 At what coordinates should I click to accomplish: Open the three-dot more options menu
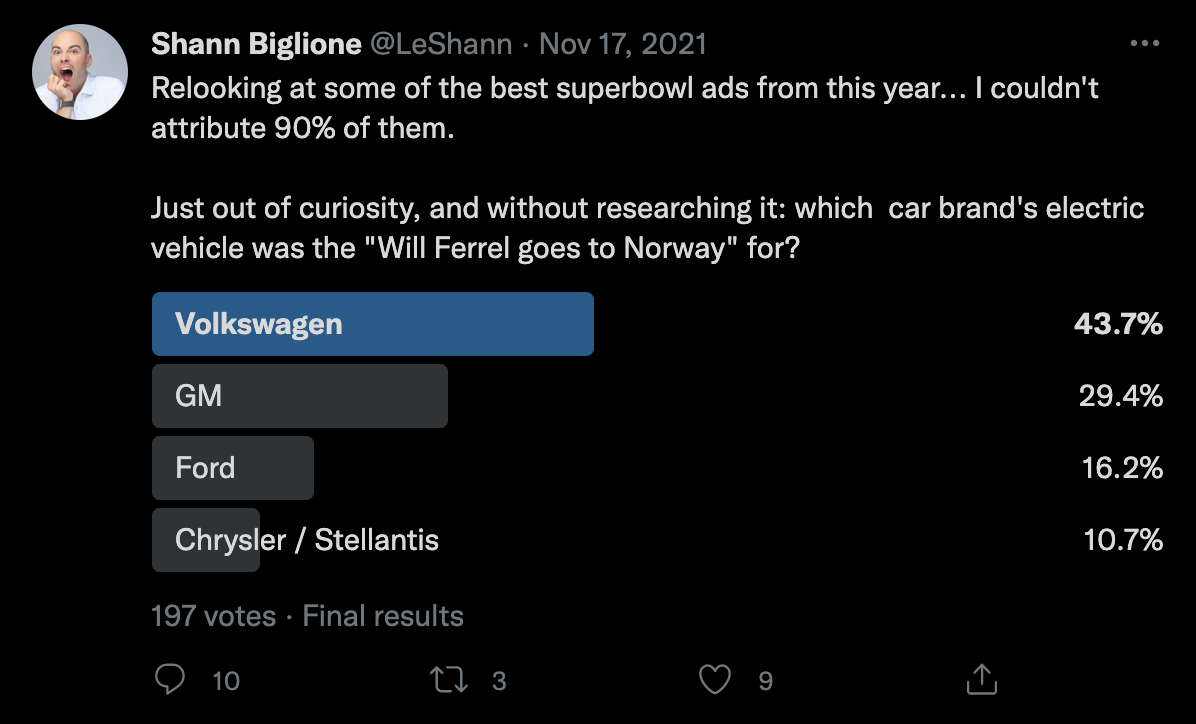(1144, 44)
